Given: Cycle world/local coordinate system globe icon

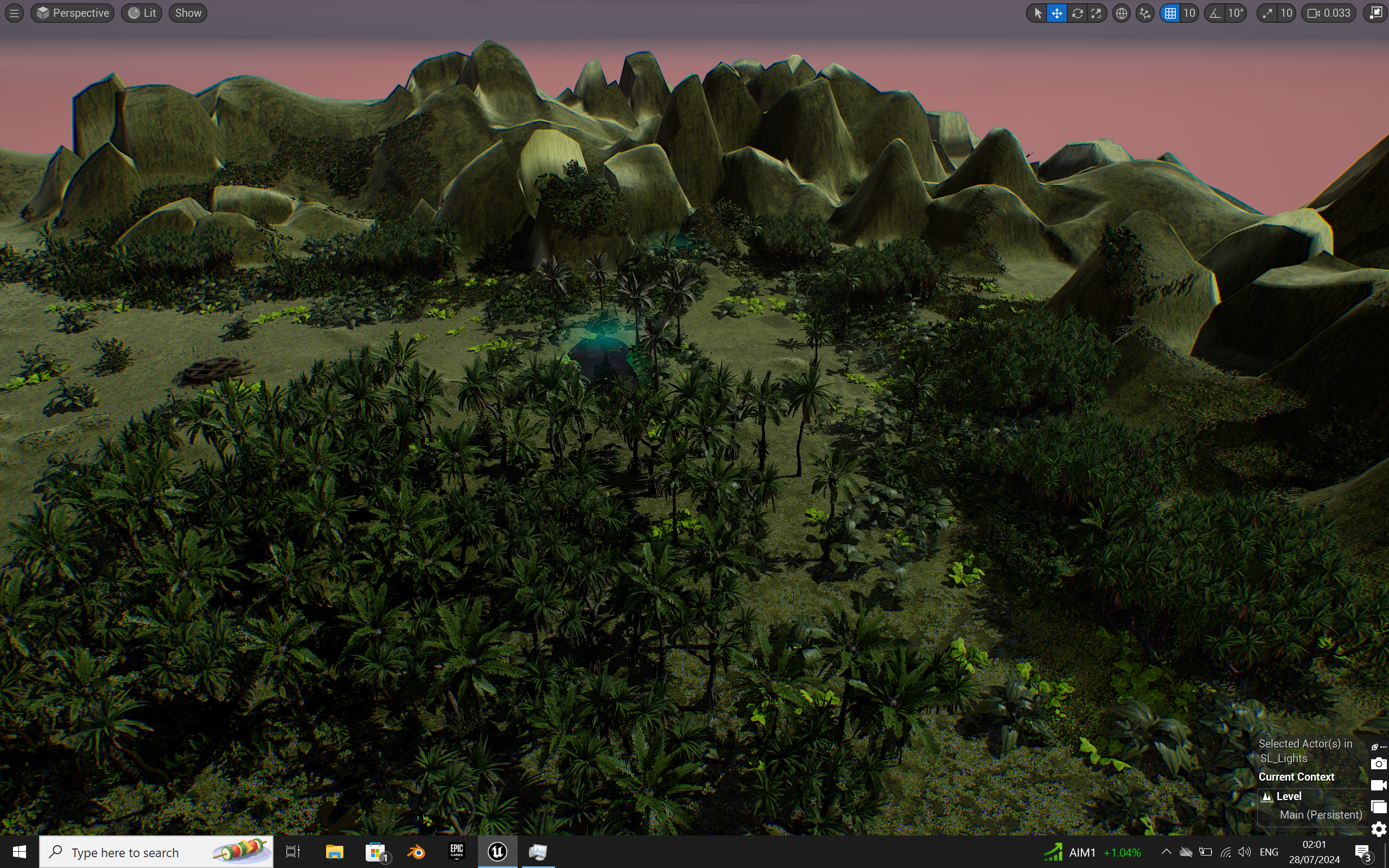Looking at the screenshot, I should [x=1121, y=12].
